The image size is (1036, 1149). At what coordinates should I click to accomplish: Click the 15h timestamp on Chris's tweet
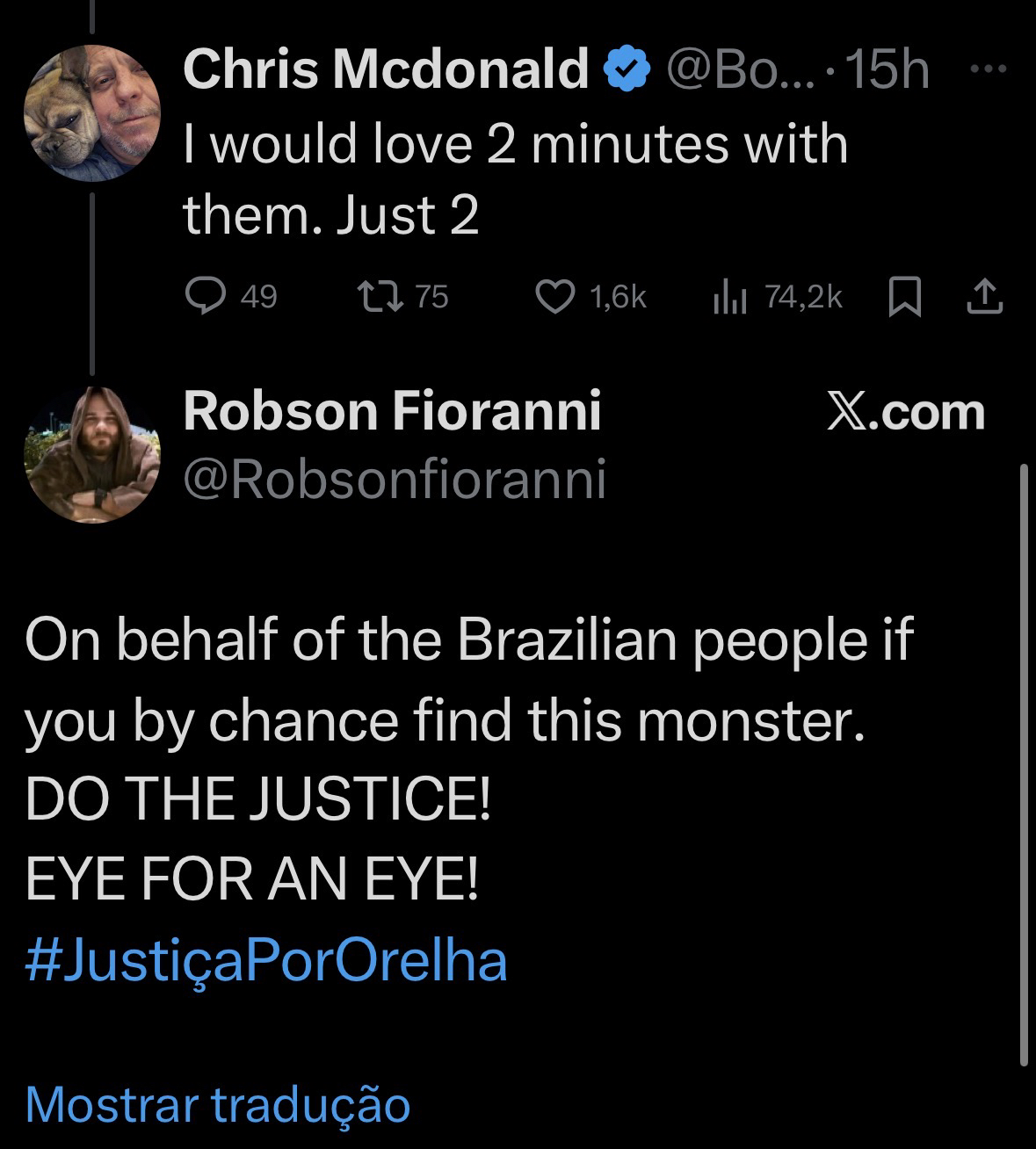889,69
